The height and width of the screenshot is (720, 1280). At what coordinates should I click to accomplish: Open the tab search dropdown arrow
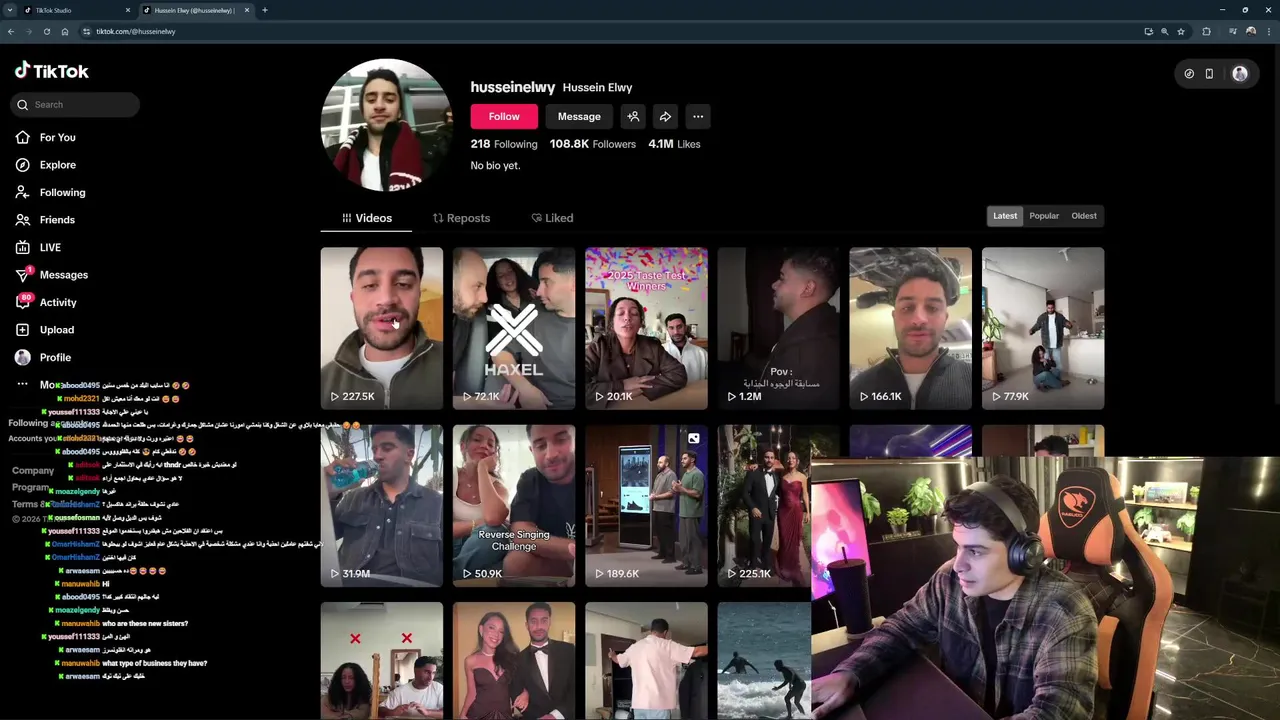point(9,10)
